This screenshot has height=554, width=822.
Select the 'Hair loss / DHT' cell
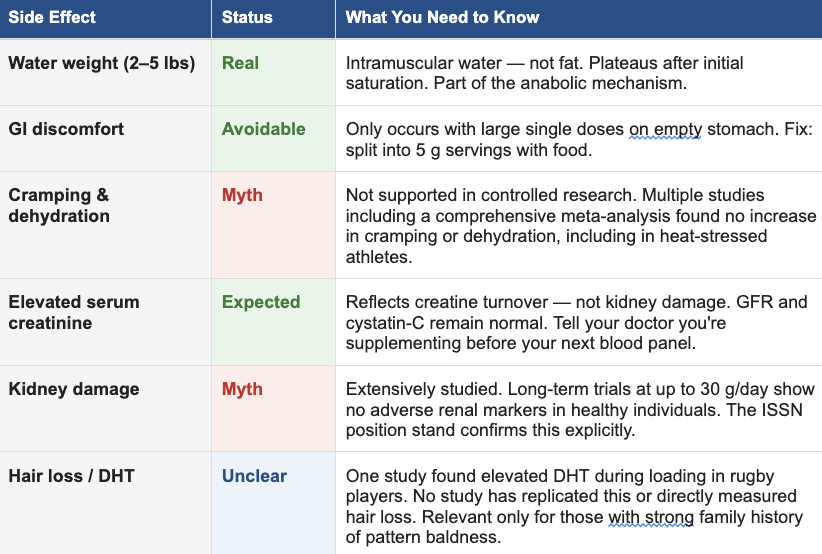click(x=69, y=476)
